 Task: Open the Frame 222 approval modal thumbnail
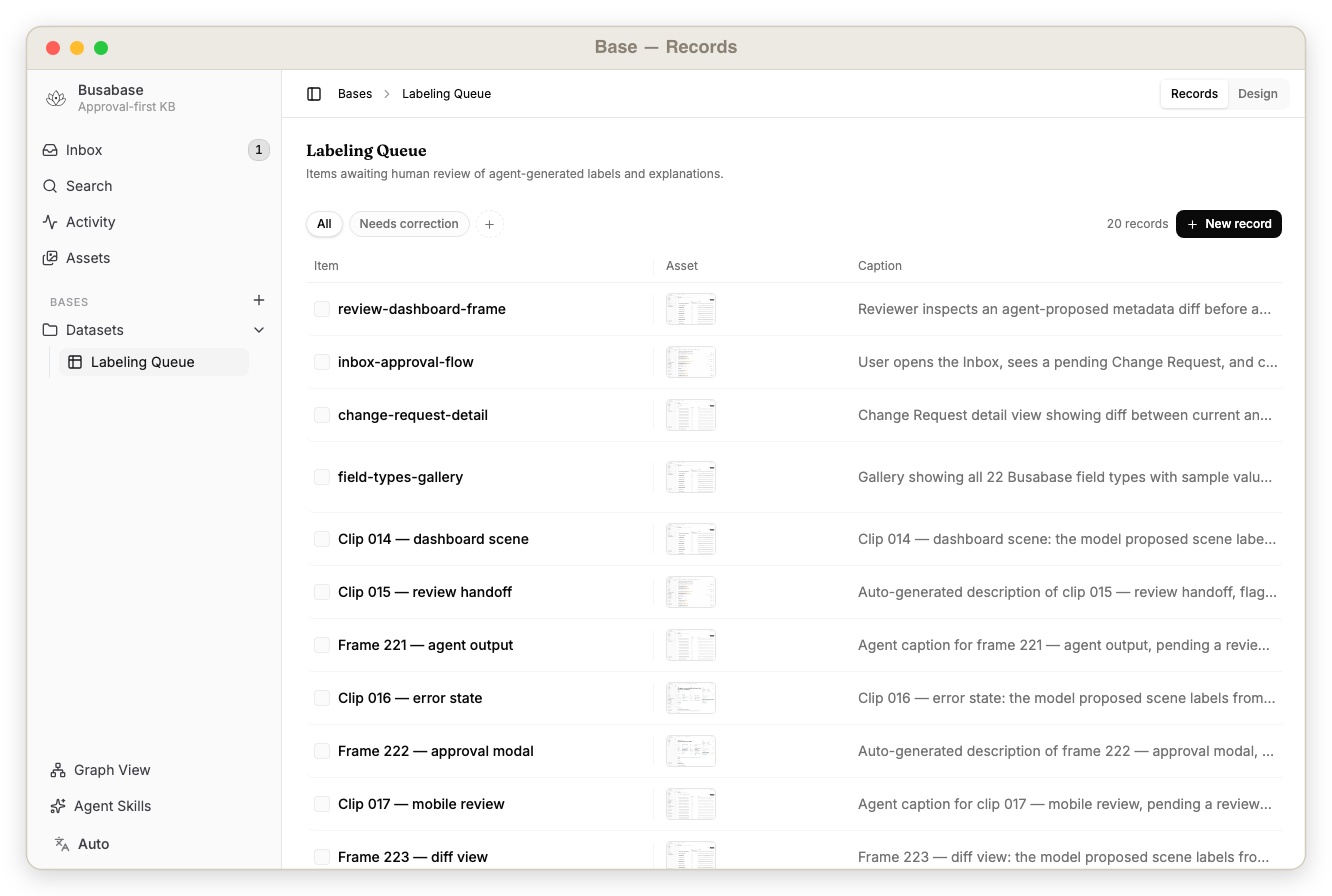[x=691, y=751]
